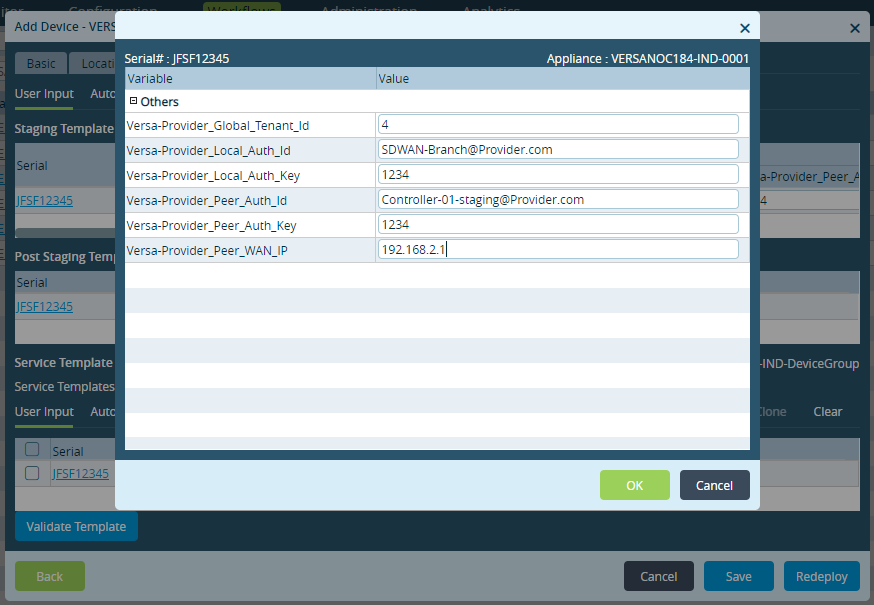Open JFSF12345 link in Staging Template table
This screenshot has height=605, width=874.
pos(45,200)
